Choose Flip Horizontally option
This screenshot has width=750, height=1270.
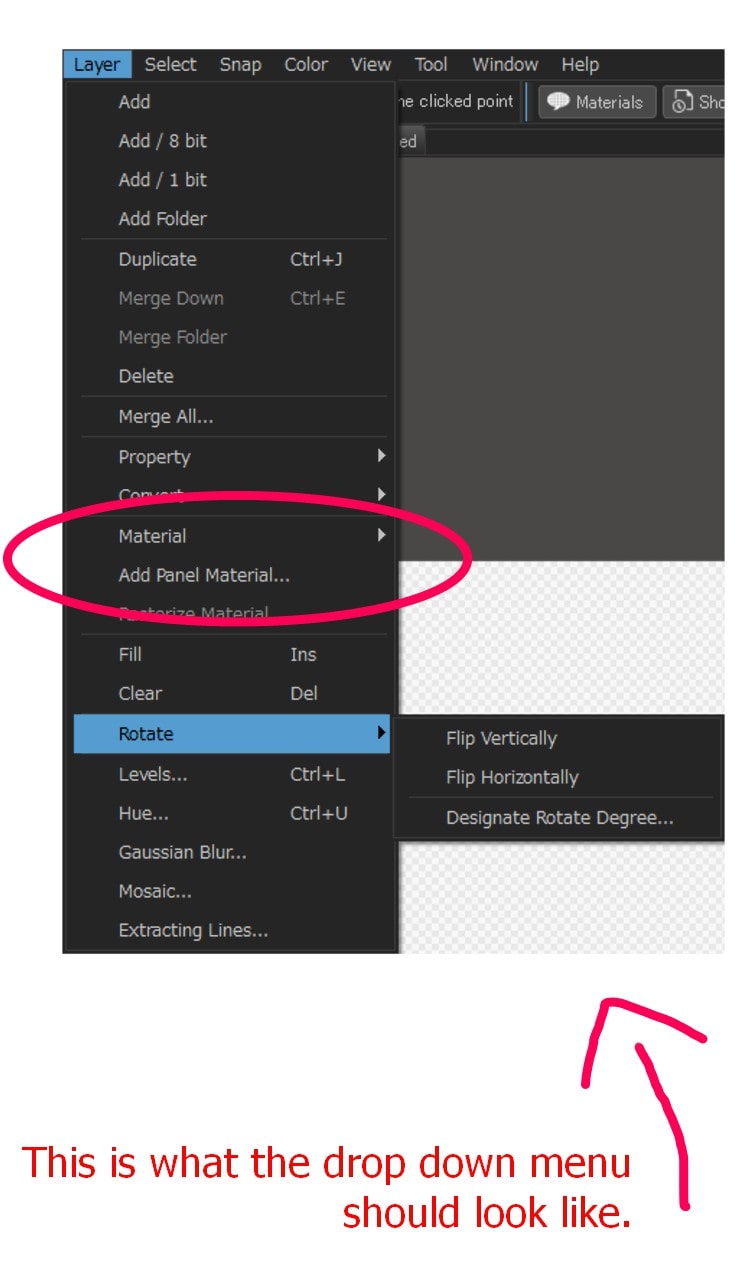pos(512,778)
